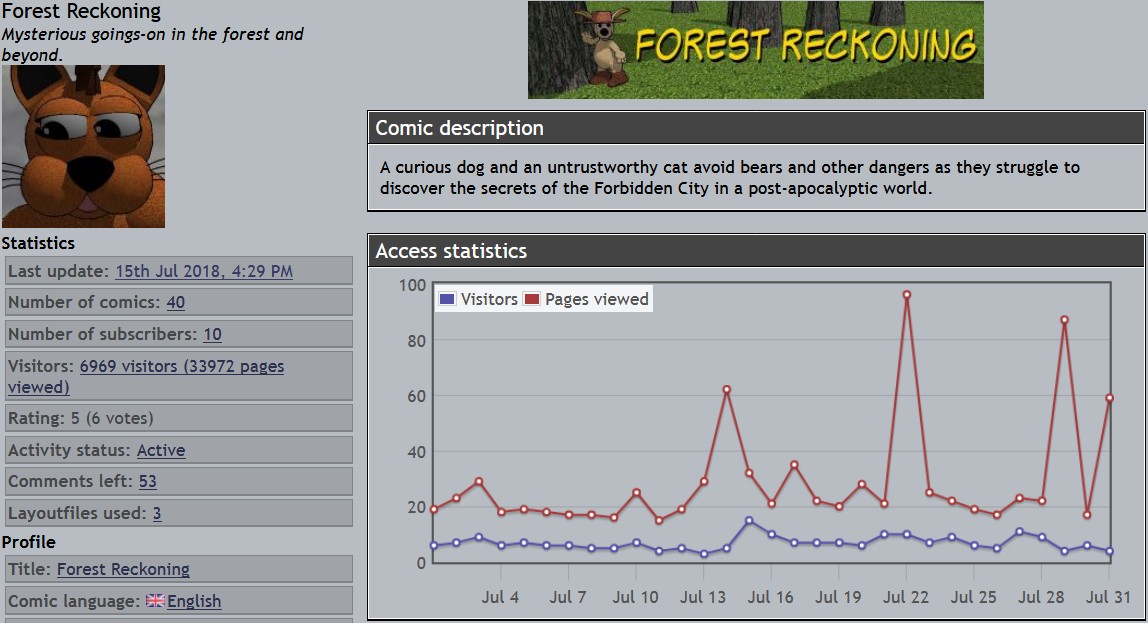The height and width of the screenshot is (623, 1148).
Task: Click the Forest Reckoning banner image
Action: click(755, 50)
